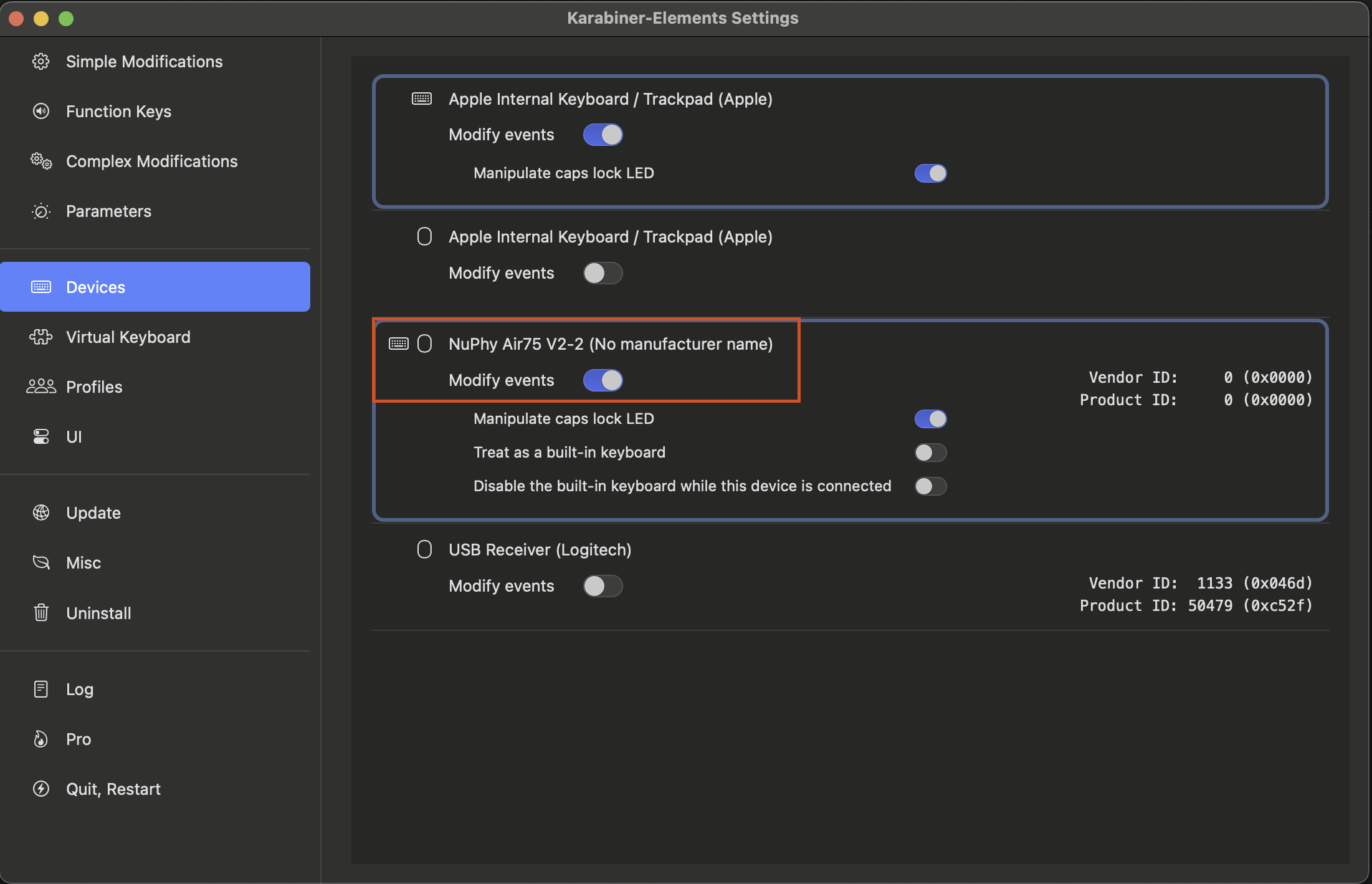The height and width of the screenshot is (884, 1372).
Task: Go to Complex Modifications
Action: pyautogui.click(x=155, y=161)
